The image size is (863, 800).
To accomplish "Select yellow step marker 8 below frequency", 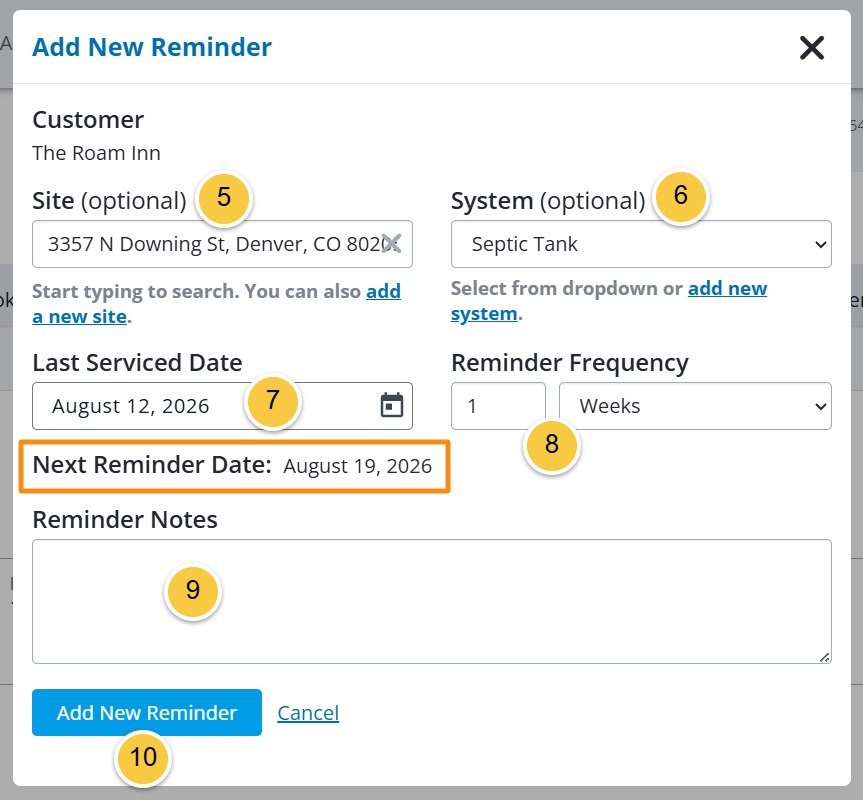I will 551,445.
